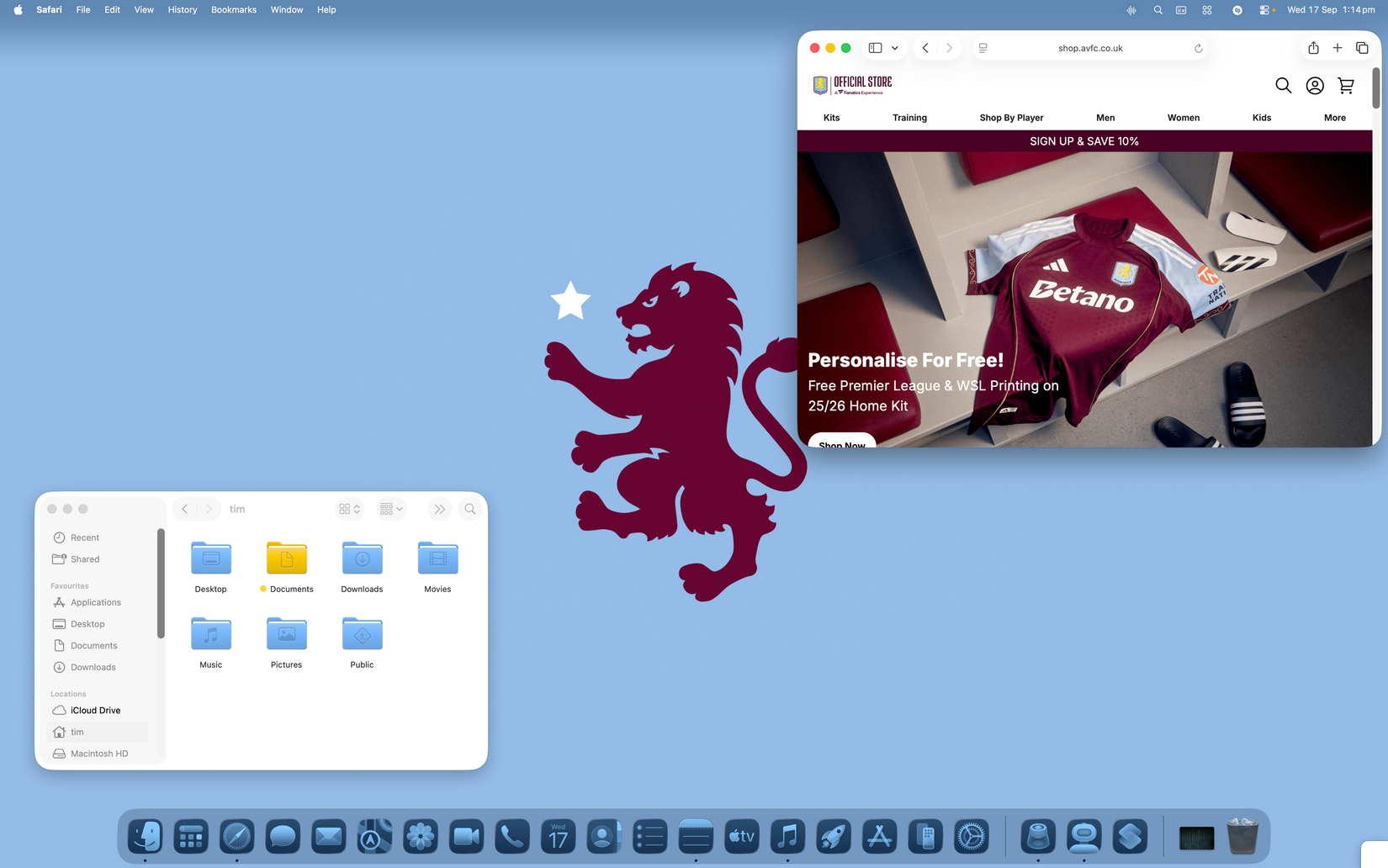Open the page reader icon in Safari address bar
Viewport: 1388px width, 868px height.
tap(983, 48)
